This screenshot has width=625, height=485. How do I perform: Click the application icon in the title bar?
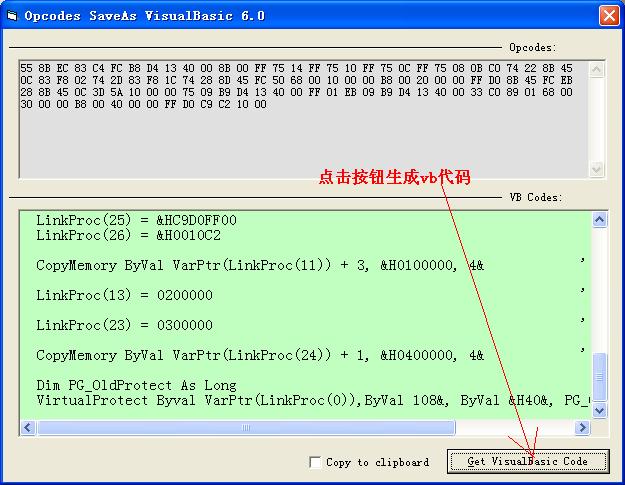(12, 15)
